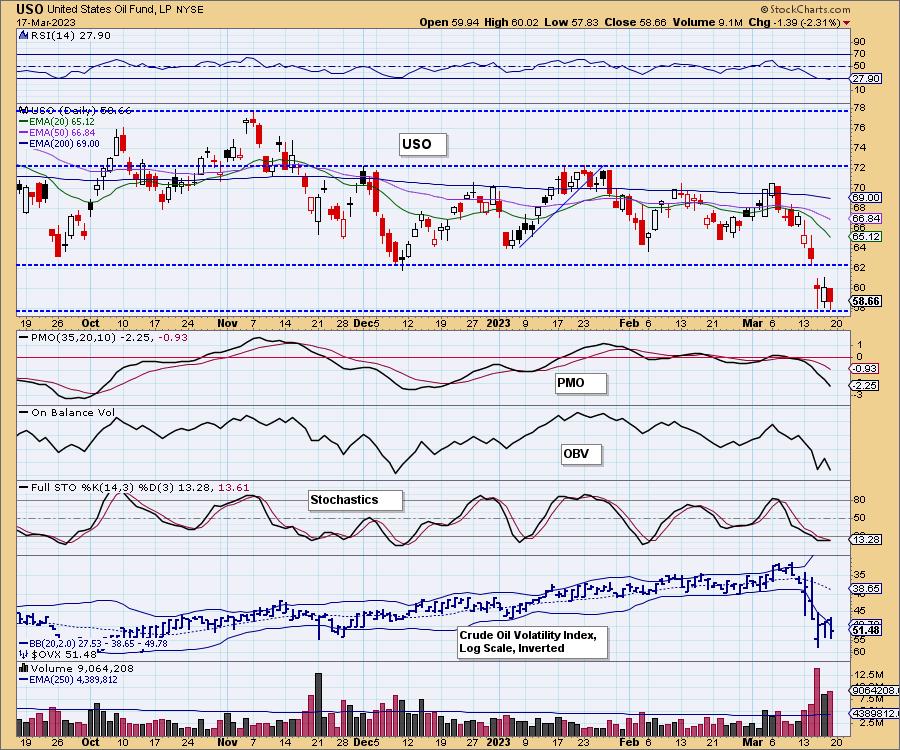
Task: Click the 51.48 OVX axis tag
Action: click(x=866, y=630)
